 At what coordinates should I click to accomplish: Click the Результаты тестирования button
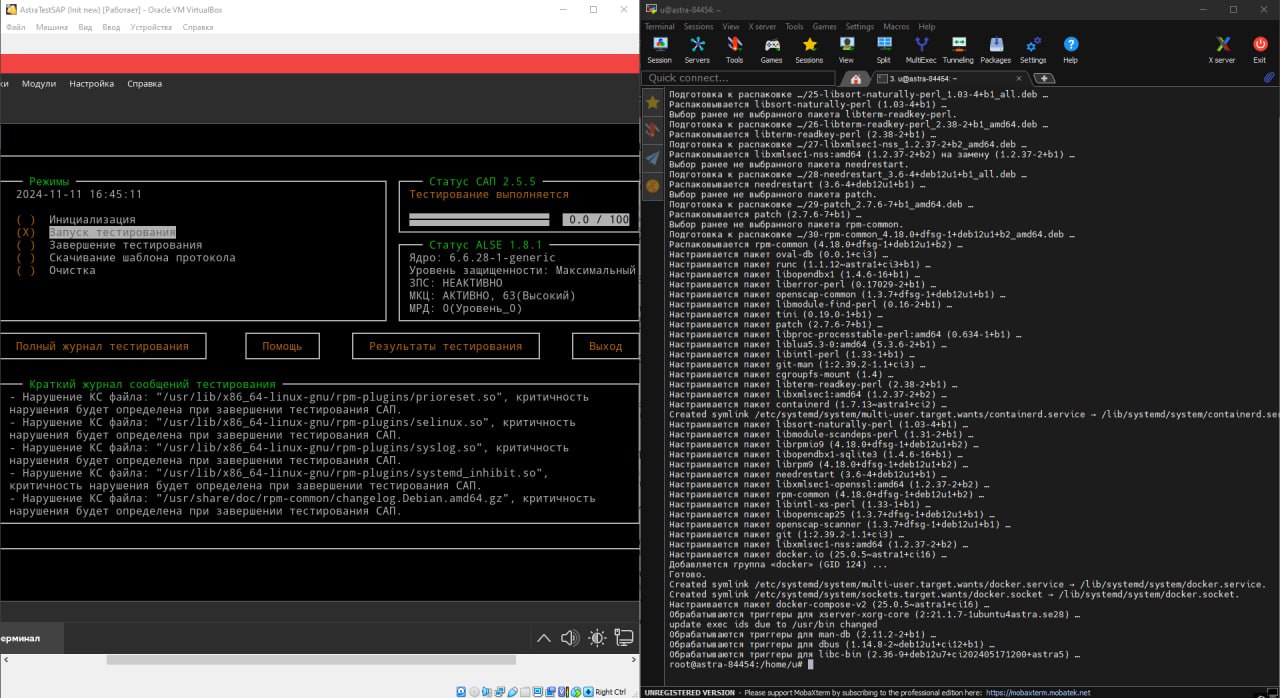pos(445,346)
